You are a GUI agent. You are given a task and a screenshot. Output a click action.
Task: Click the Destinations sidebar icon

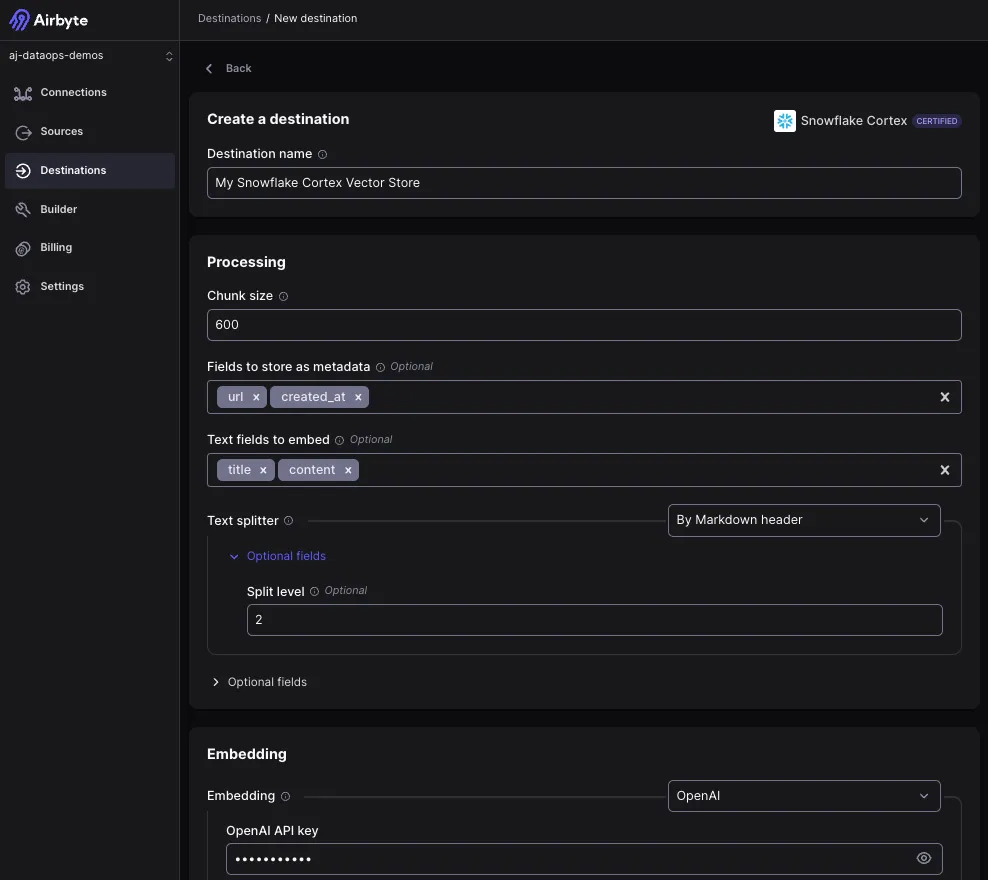point(23,171)
